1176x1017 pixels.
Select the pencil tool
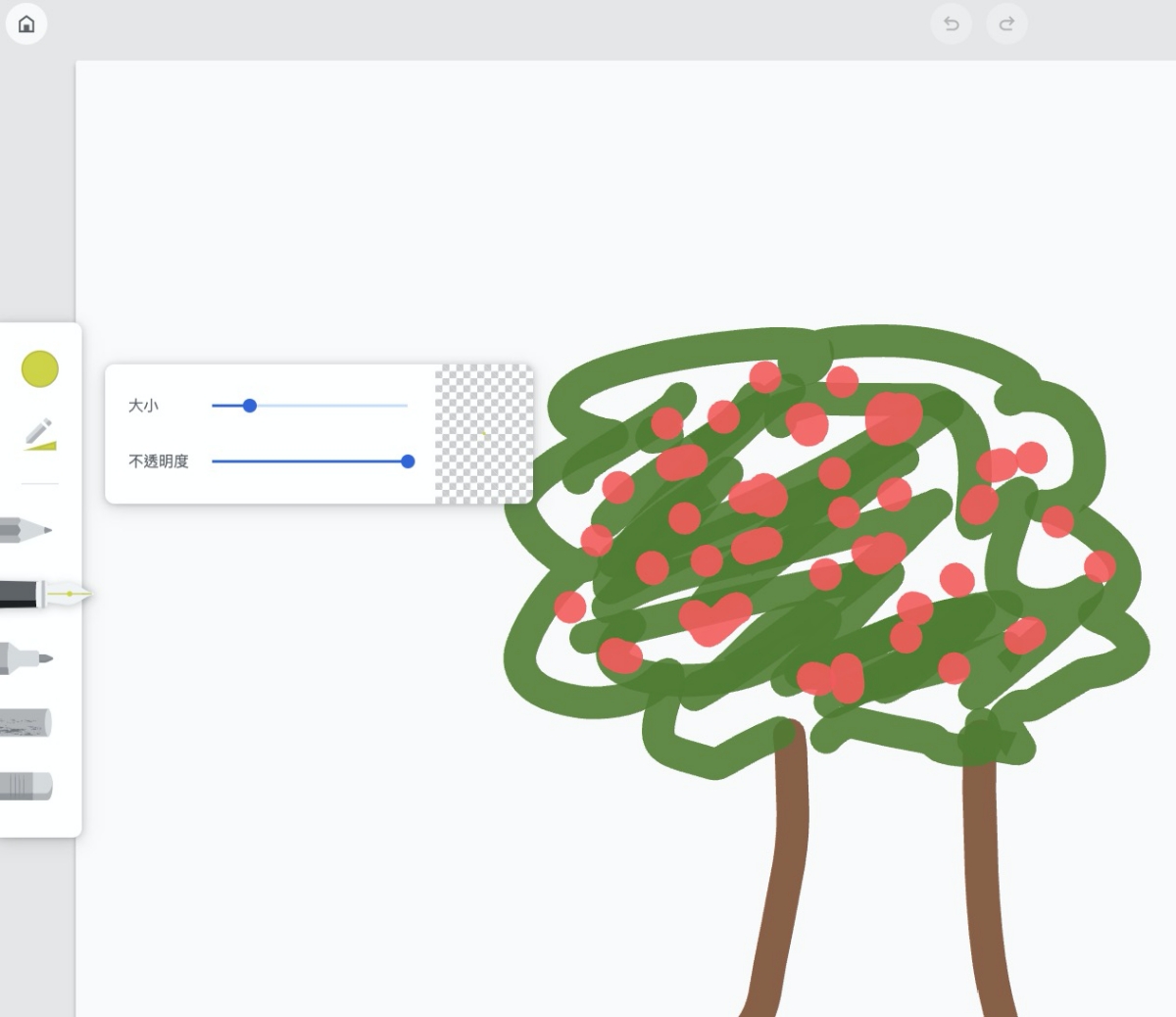[26, 530]
